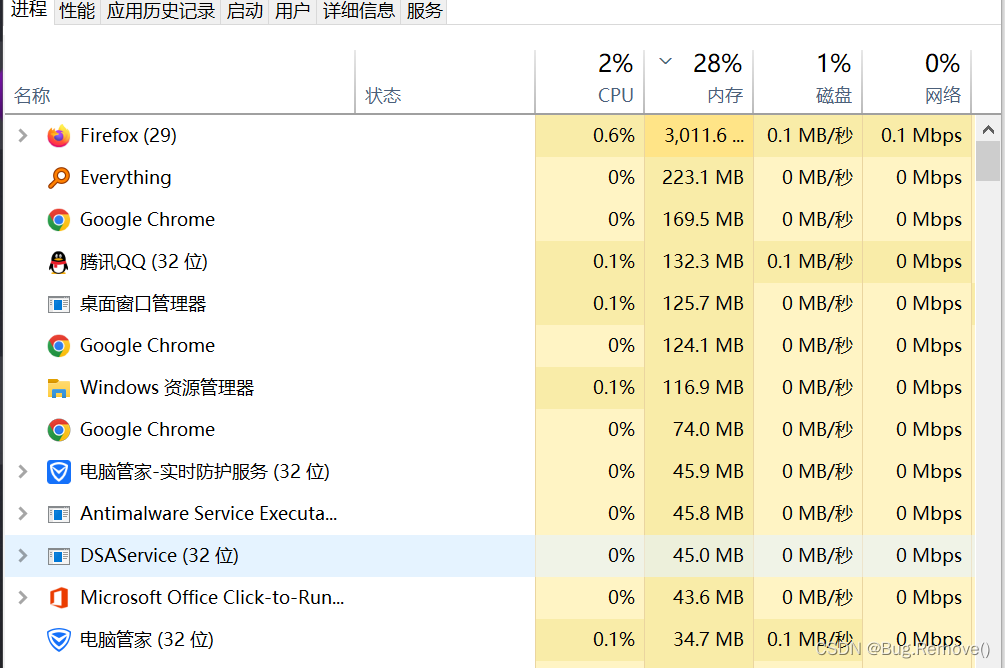
Task: Click the Windows 资源管理器 folder icon
Action: (58, 388)
